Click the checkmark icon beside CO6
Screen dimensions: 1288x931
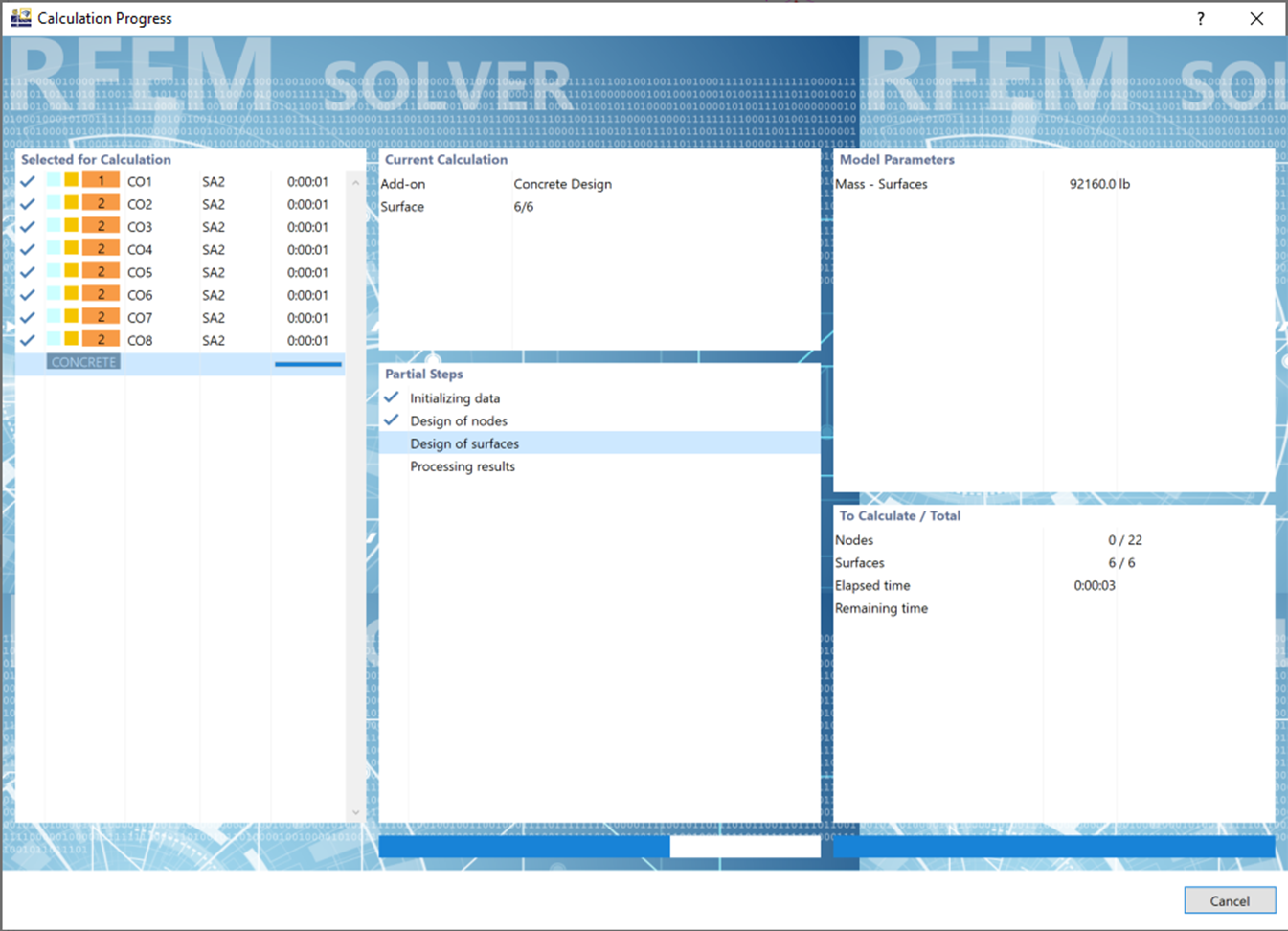[x=28, y=295]
